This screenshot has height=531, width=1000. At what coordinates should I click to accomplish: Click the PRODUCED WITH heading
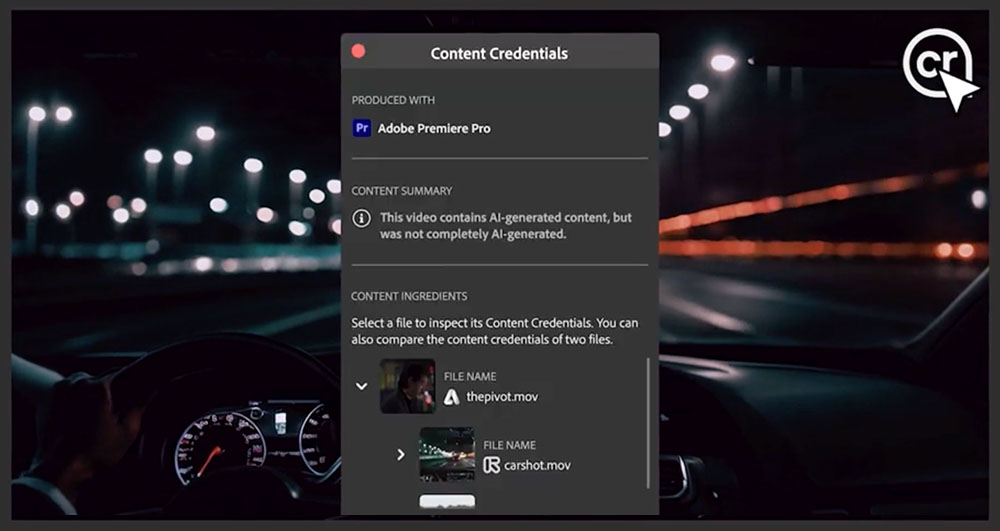pos(393,100)
